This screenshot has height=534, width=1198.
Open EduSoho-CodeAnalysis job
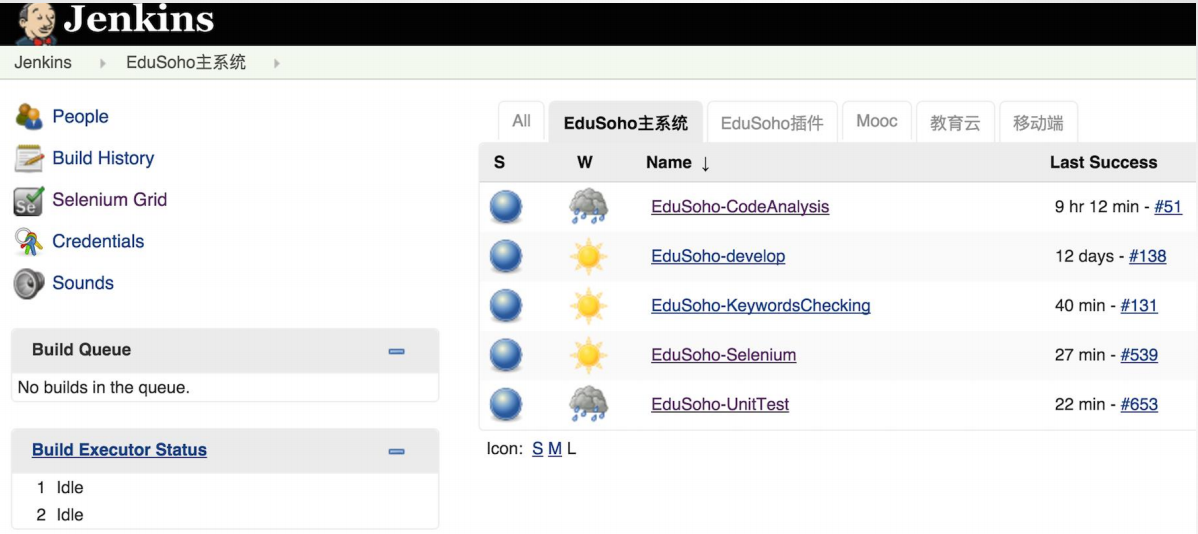tap(740, 207)
